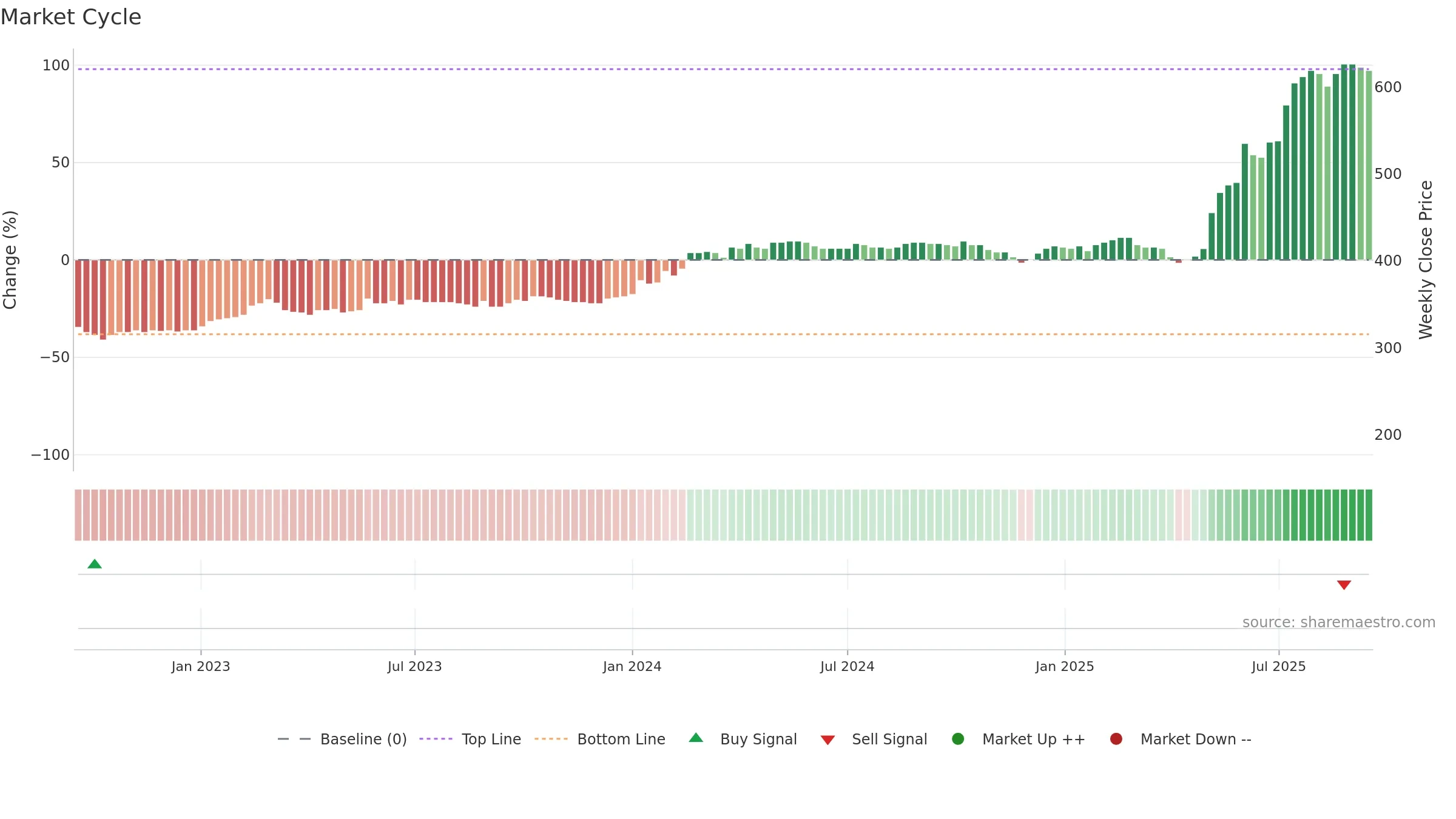Click the −50 tick on left axis
The width and height of the screenshot is (1456, 819).
point(55,357)
